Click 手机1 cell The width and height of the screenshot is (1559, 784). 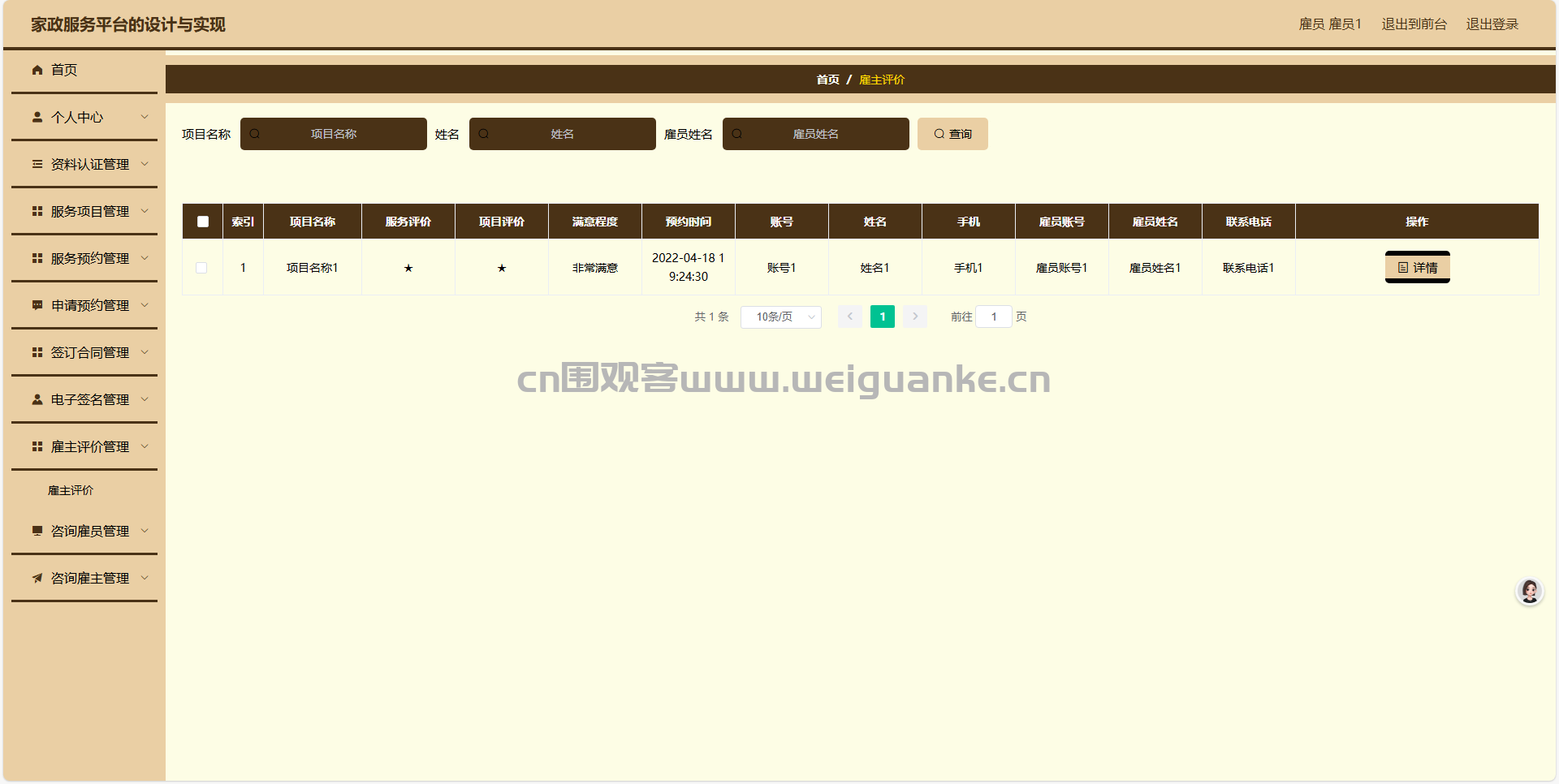[969, 268]
